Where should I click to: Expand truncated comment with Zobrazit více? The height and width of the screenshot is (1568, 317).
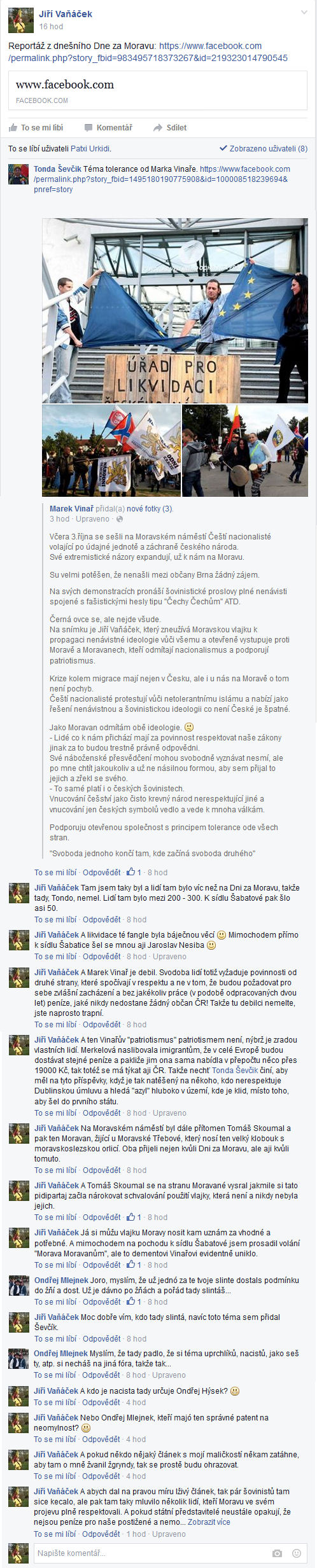pyautogui.click(x=209, y=1522)
